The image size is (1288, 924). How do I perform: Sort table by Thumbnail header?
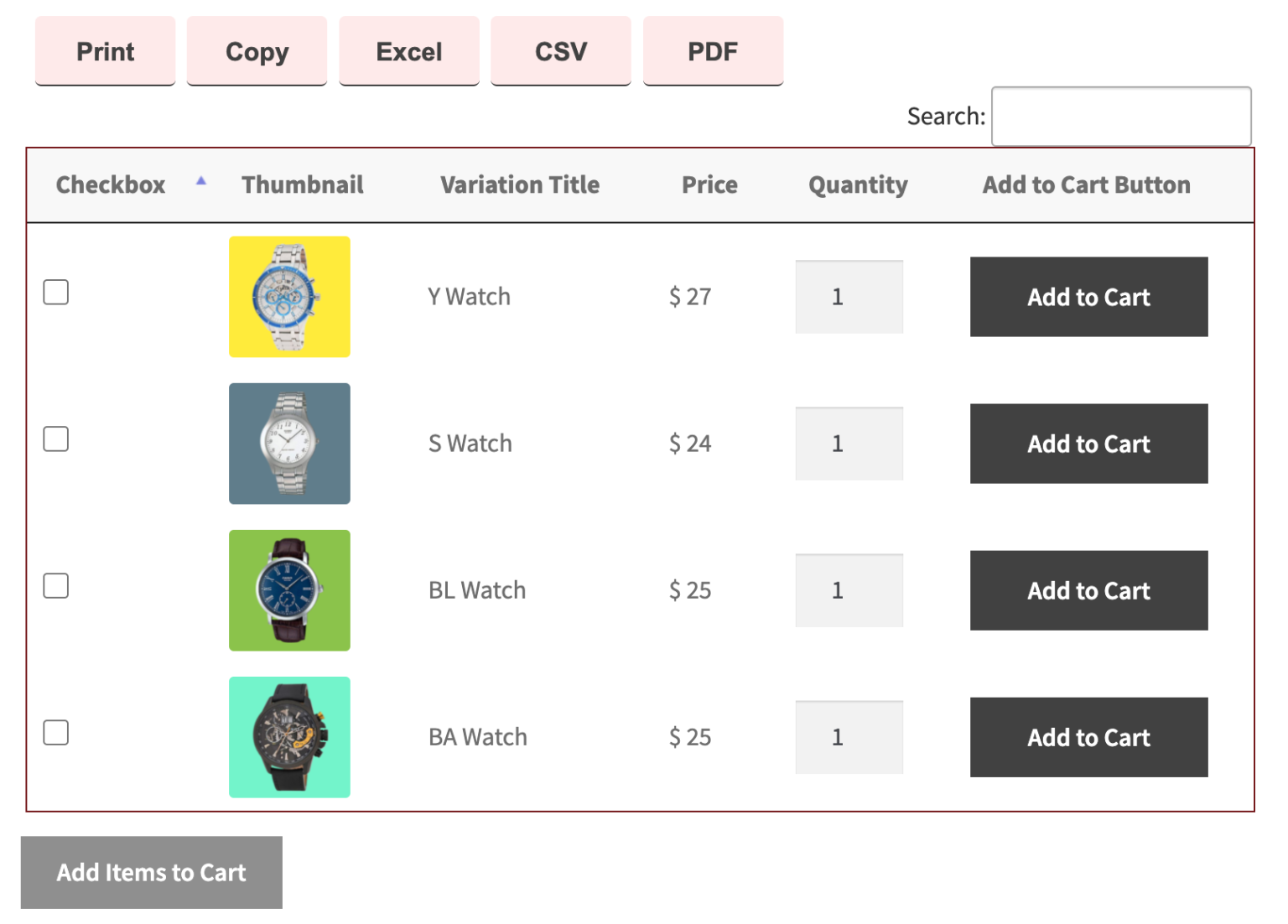pyautogui.click(x=303, y=184)
